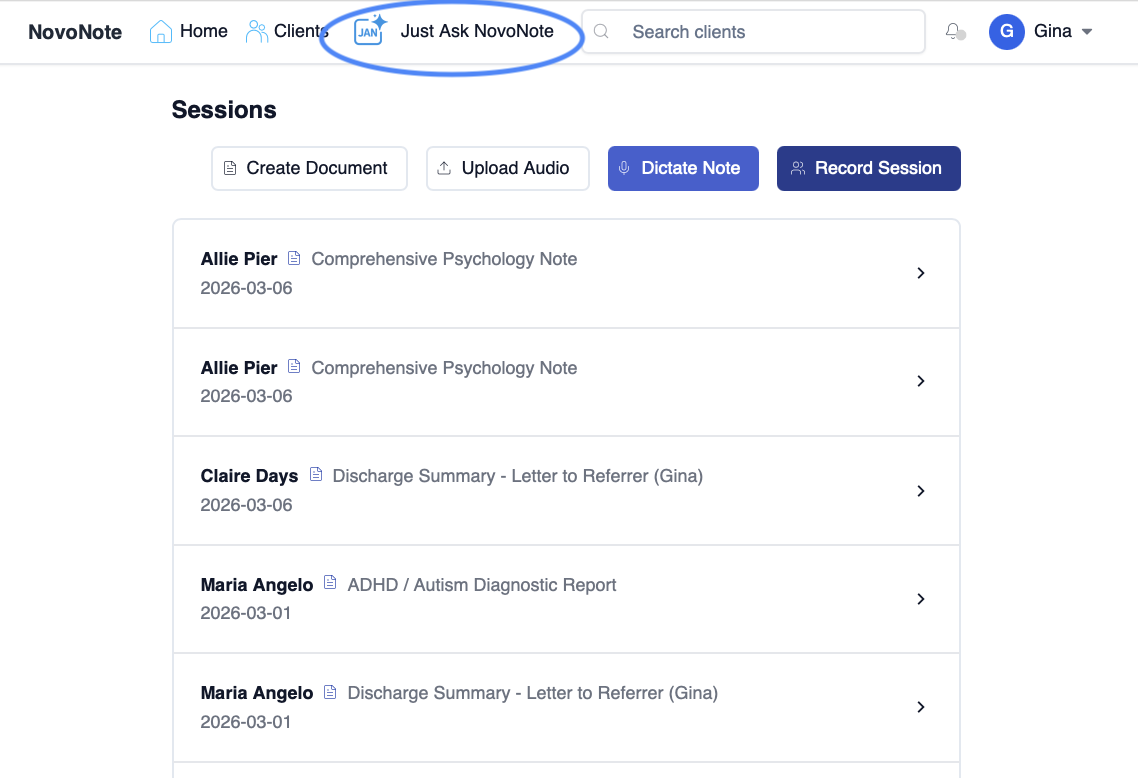The height and width of the screenshot is (778, 1138).
Task: Open Just Ask NovoNote menu item
Action: 476,32
